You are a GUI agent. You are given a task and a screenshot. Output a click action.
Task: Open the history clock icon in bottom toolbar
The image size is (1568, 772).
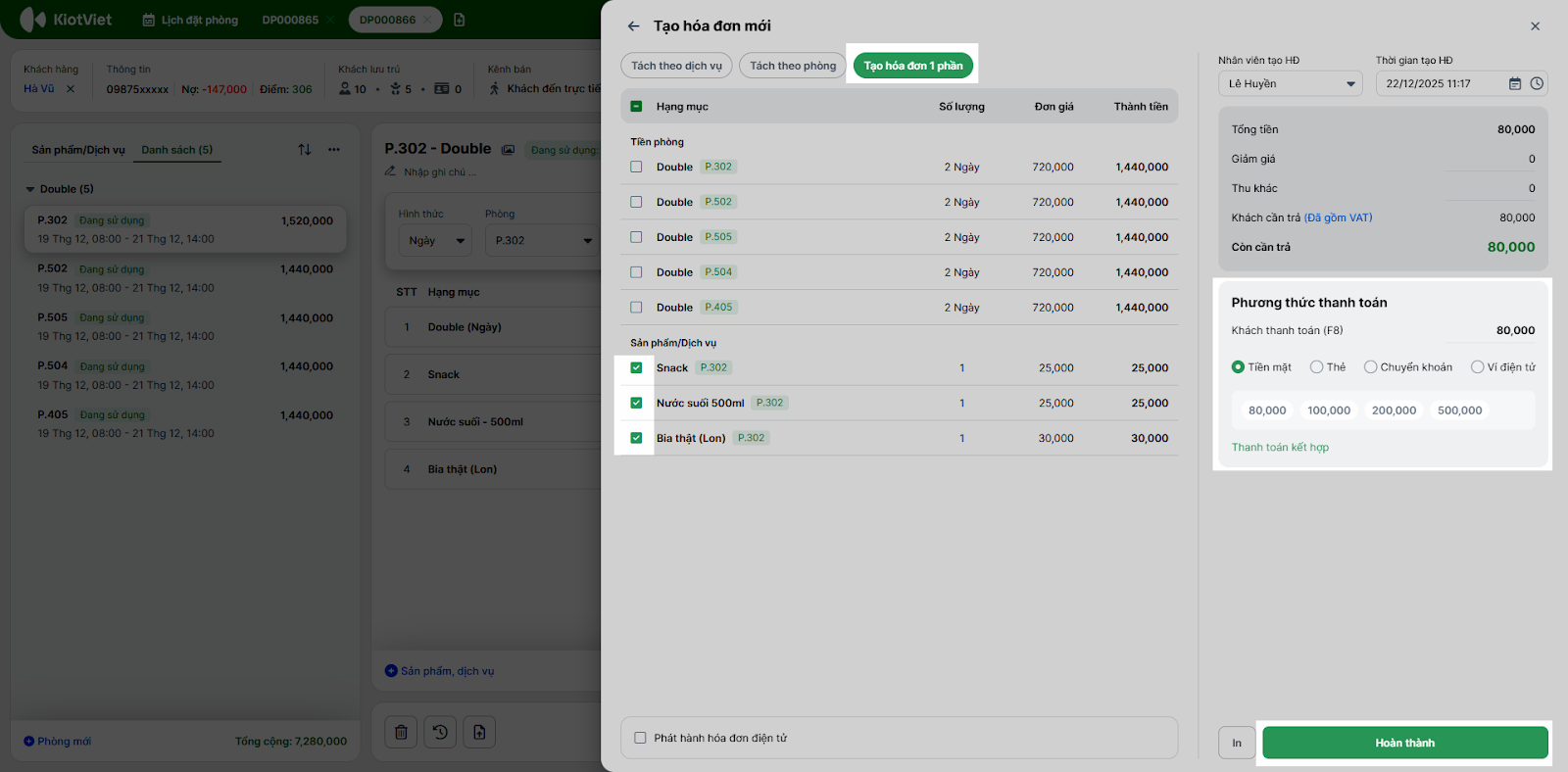pyautogui.click(x=440, y=732)
